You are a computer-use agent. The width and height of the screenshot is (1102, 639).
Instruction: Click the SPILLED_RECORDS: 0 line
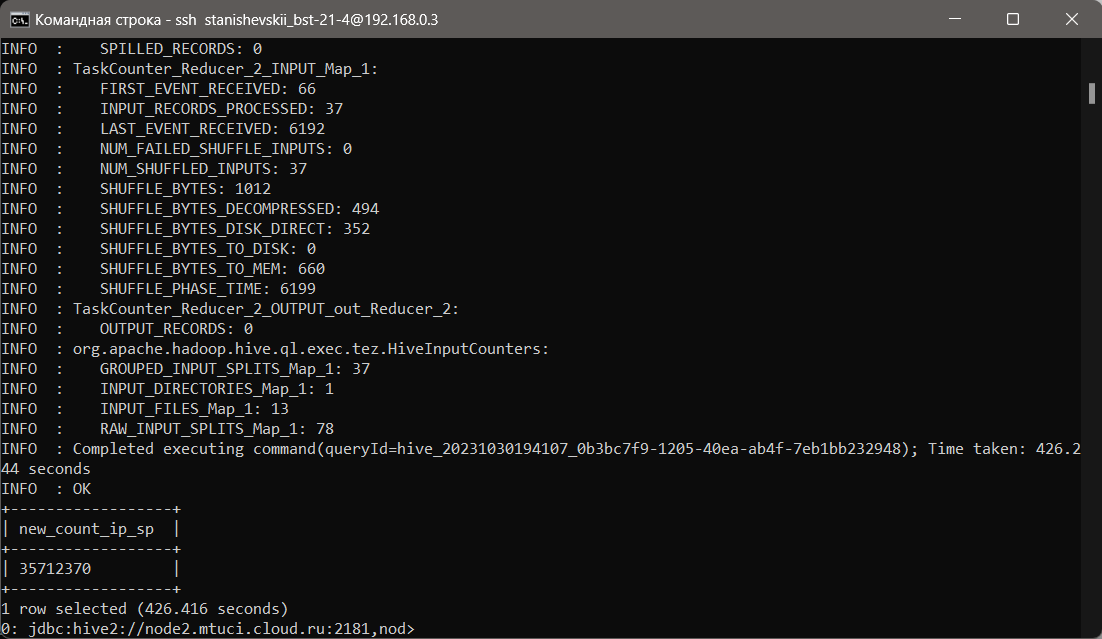(x=180, y=48)
